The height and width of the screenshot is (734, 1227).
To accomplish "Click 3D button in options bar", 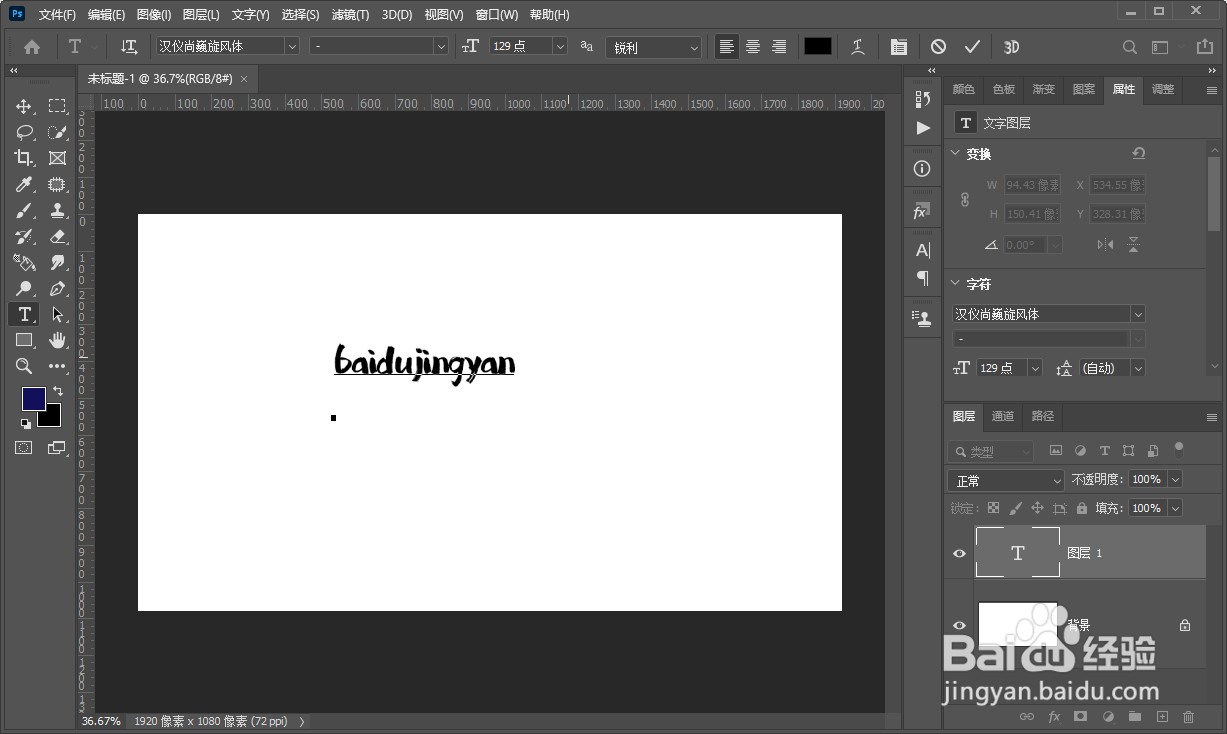I will click(x=1011, y=47).
